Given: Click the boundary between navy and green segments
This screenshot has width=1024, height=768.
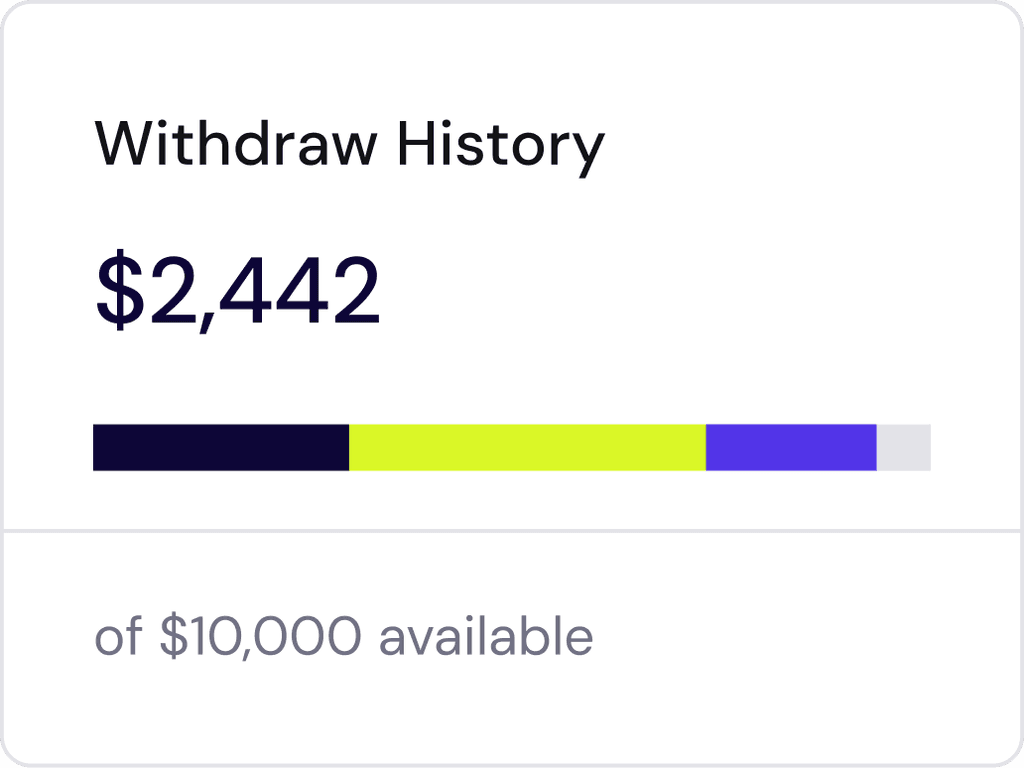Looking at the screenshot, I should click(349, 447).
